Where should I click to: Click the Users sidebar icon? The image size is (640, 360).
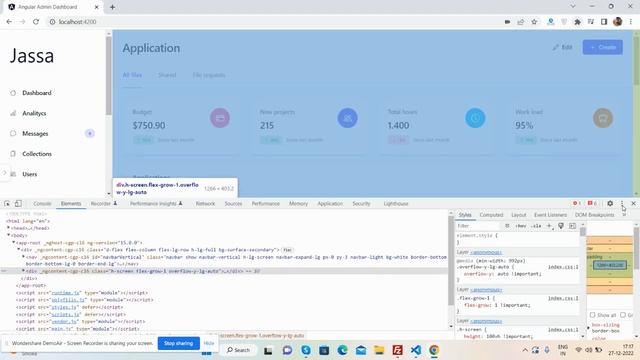pos(13,174)
